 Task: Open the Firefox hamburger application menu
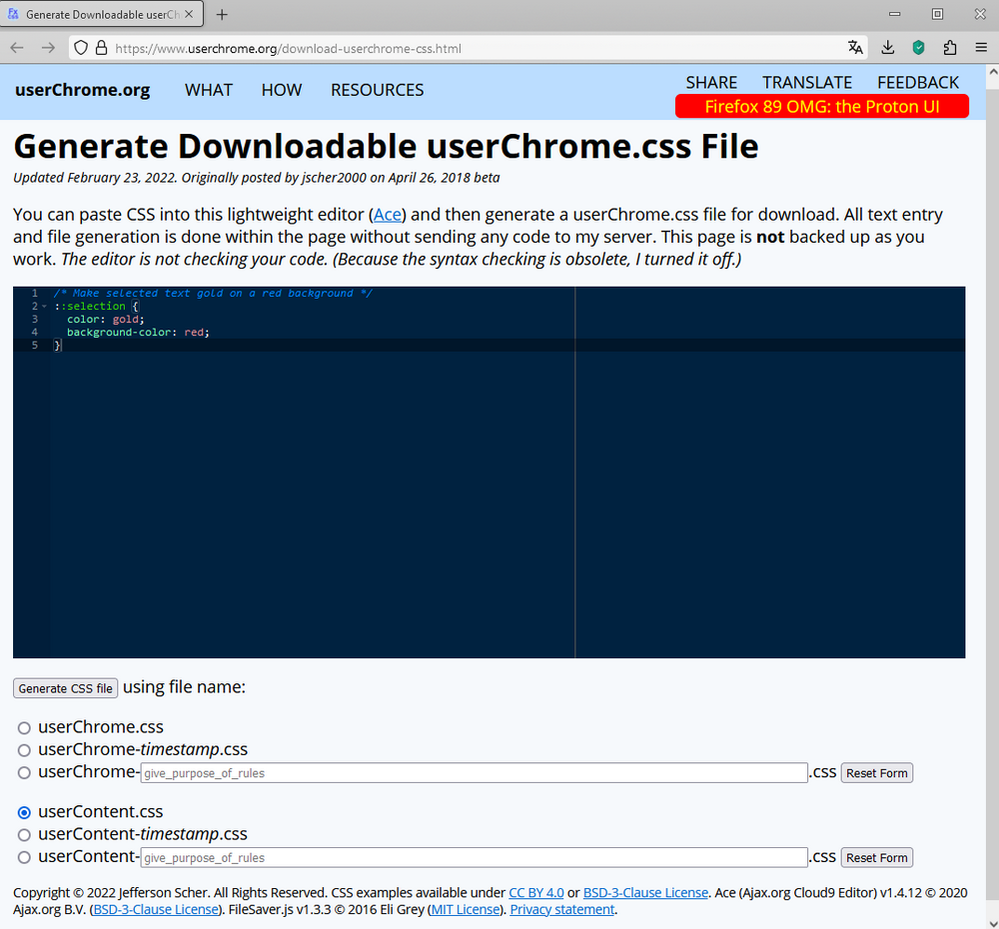[x=980, y=48]
